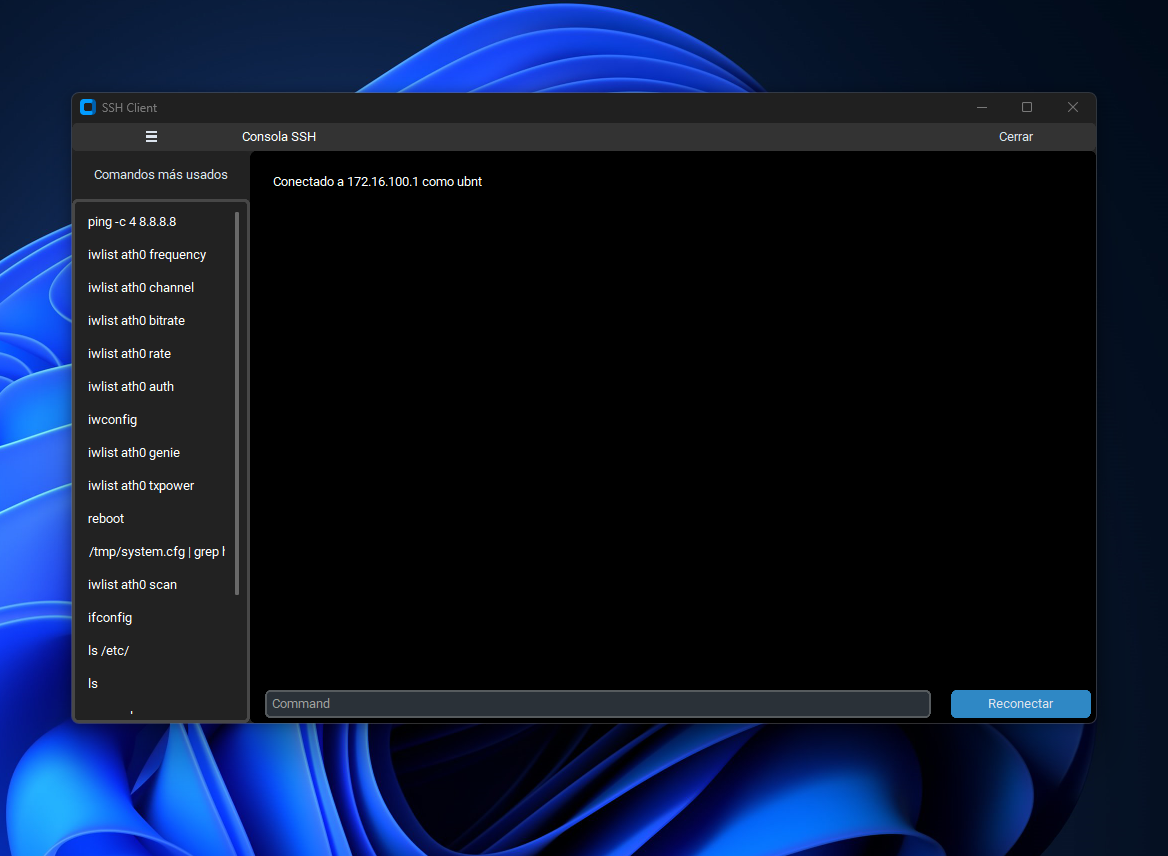Select iwlist ath0 auth command
1168x856 pixels.
coord(131,387)
